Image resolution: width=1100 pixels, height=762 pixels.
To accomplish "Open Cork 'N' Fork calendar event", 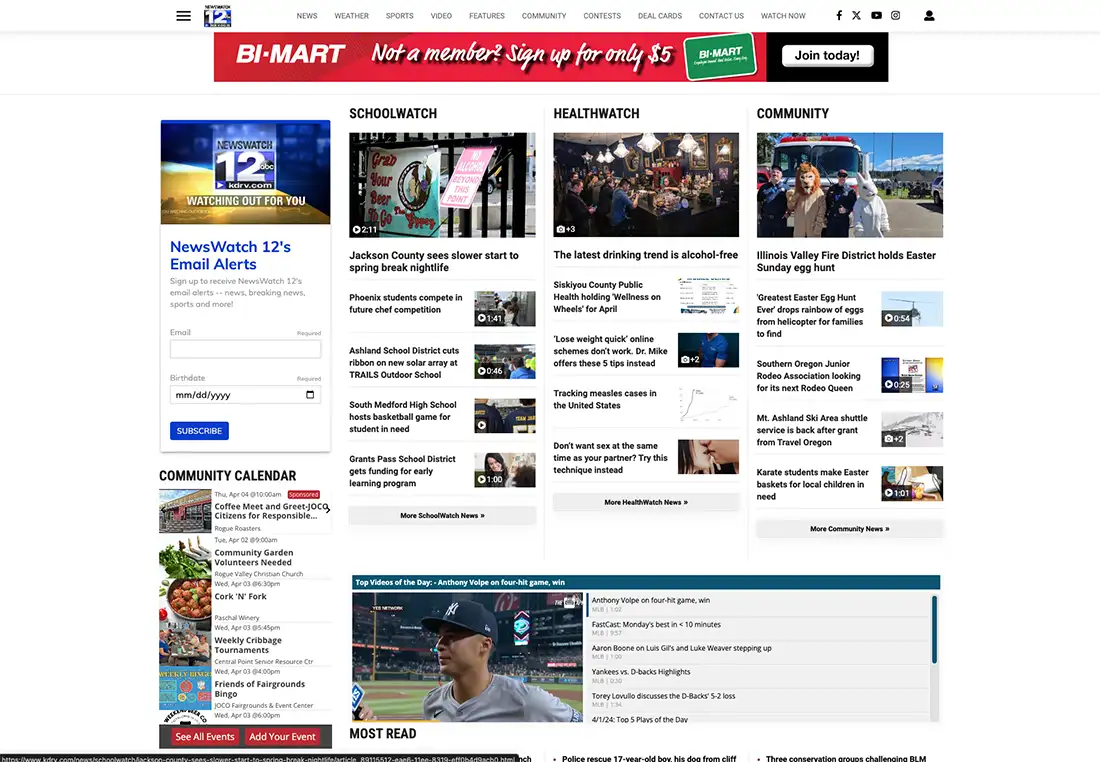I will coord(240,596).
